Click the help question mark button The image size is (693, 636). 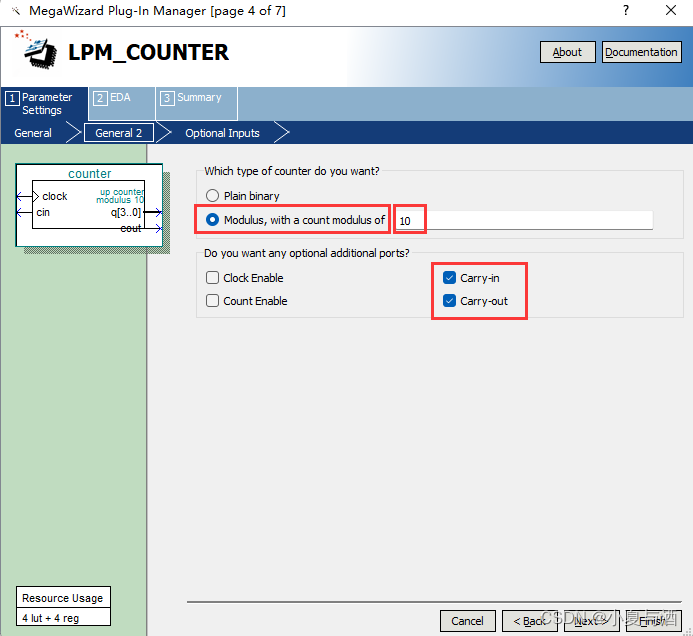coord(626,10)
